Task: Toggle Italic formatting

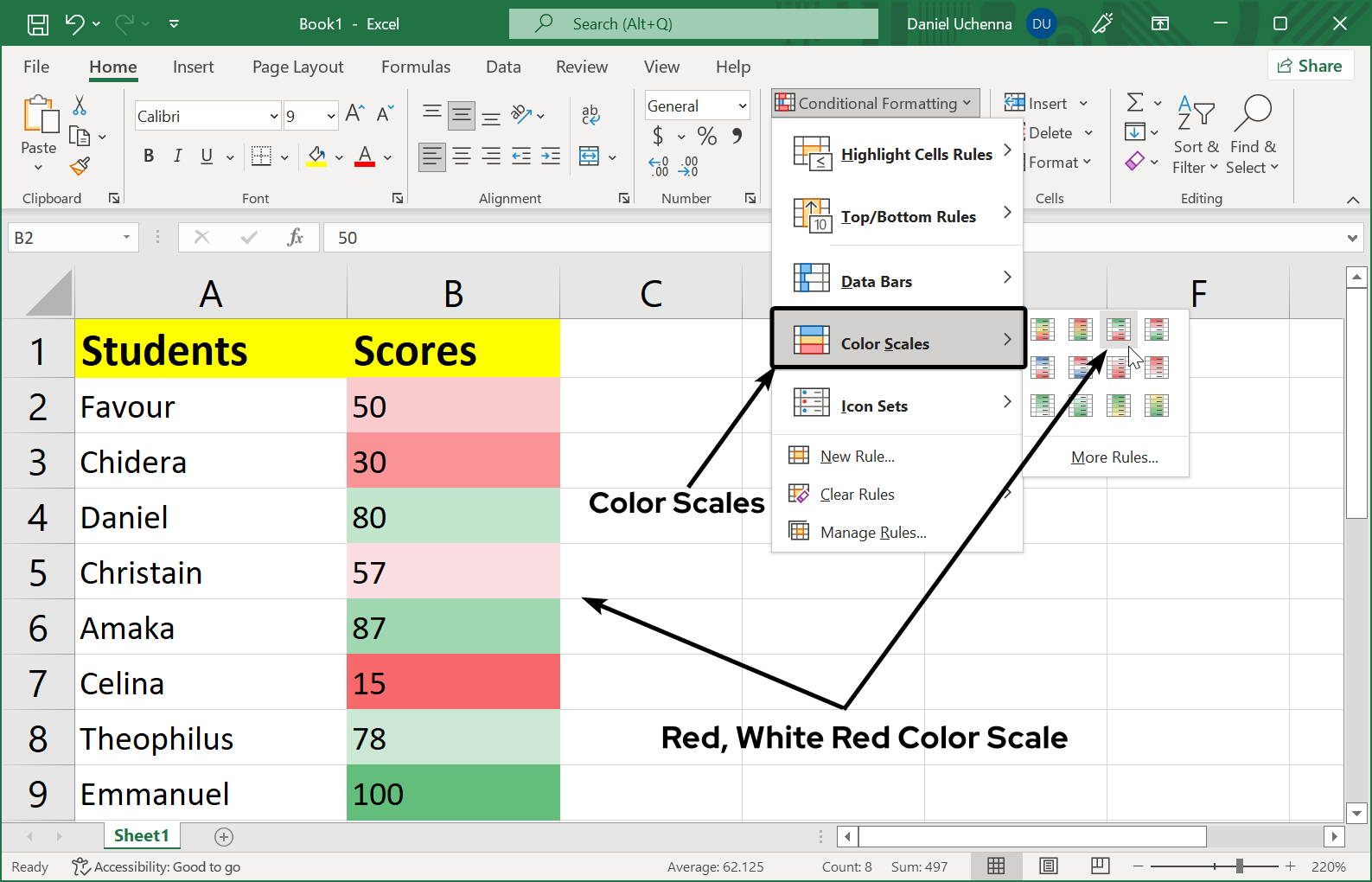Action: [178, 157]
